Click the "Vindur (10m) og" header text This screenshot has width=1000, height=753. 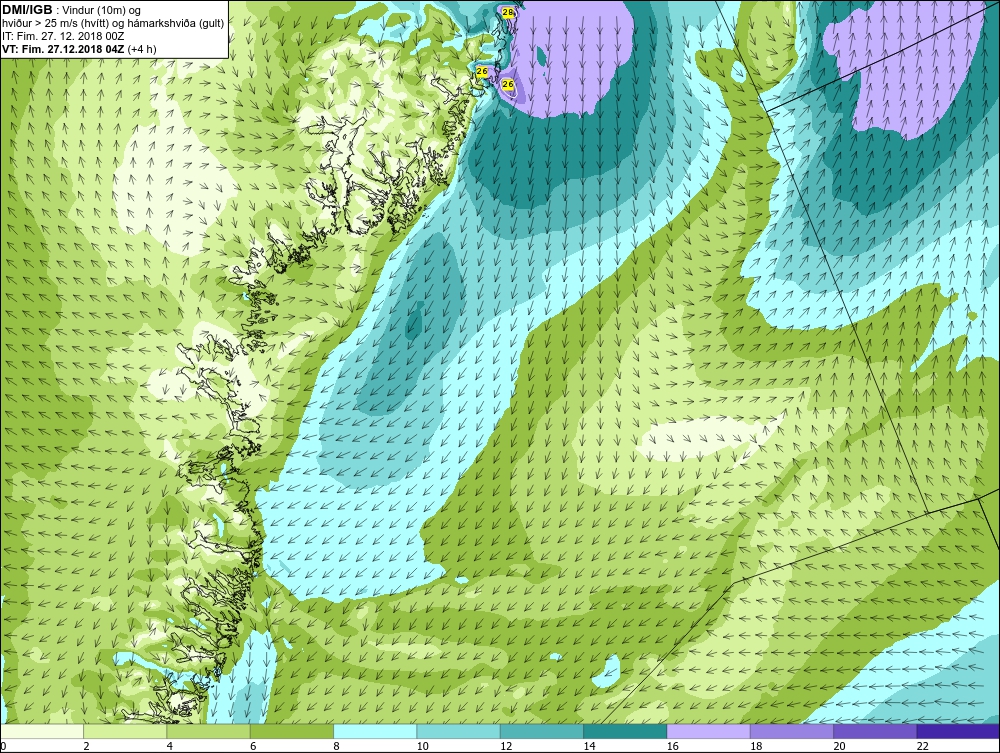[x=99, y=11]
